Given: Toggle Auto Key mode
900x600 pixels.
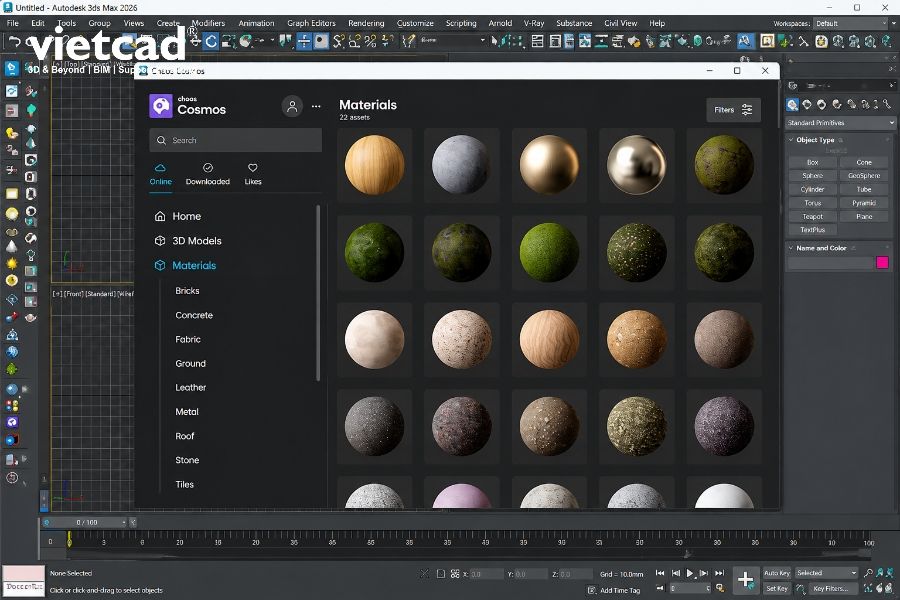Looking at the screenshot, I should pyautogui.click(x=777, y=573).
